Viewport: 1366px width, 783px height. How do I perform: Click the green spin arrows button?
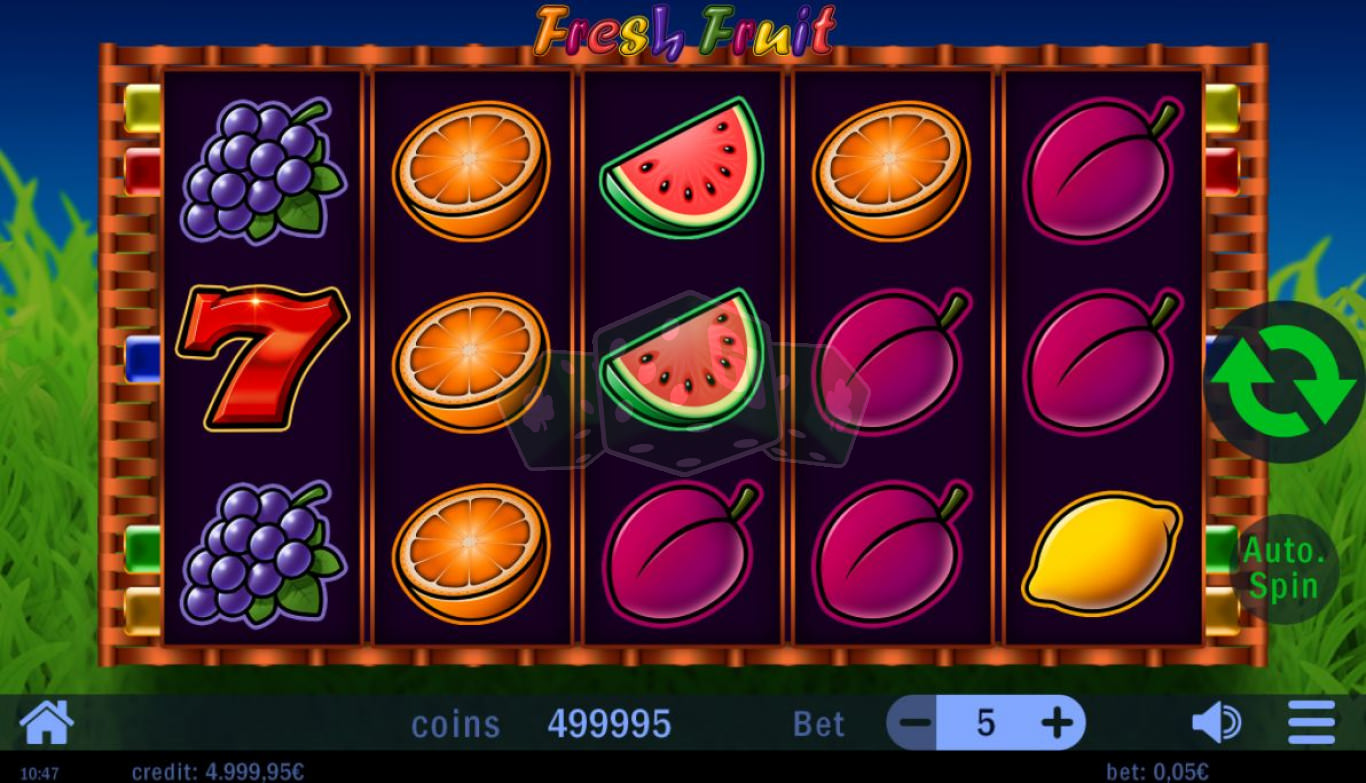pos(1285,382)
